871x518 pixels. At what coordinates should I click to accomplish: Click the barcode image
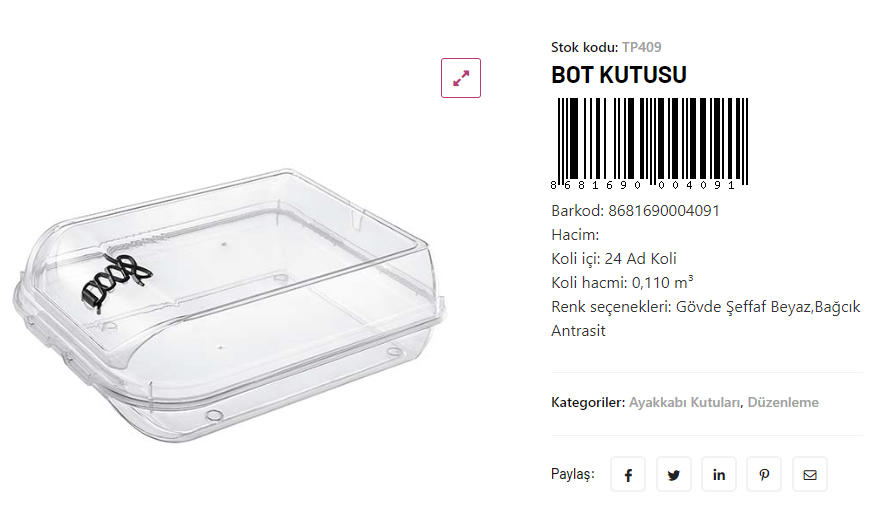click(649, 143)
